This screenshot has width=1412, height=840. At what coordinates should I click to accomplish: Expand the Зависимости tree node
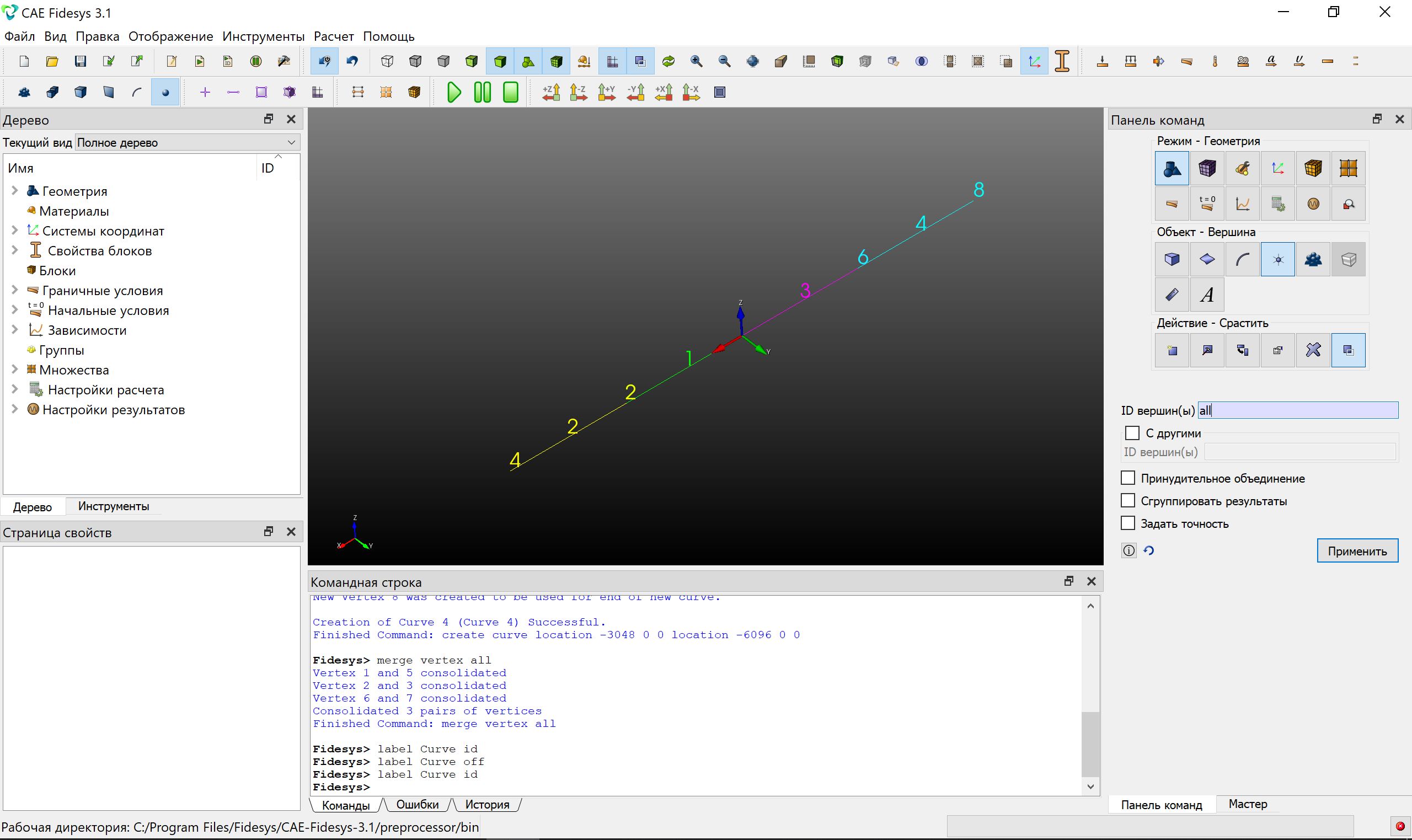(x=15, y=329)
